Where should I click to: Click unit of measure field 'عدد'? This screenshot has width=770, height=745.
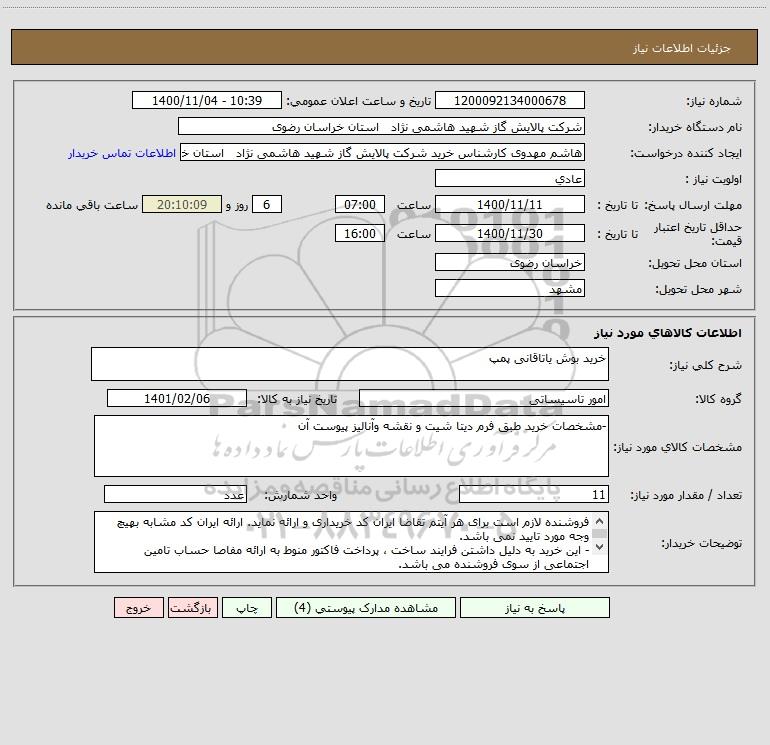point(175,494)
